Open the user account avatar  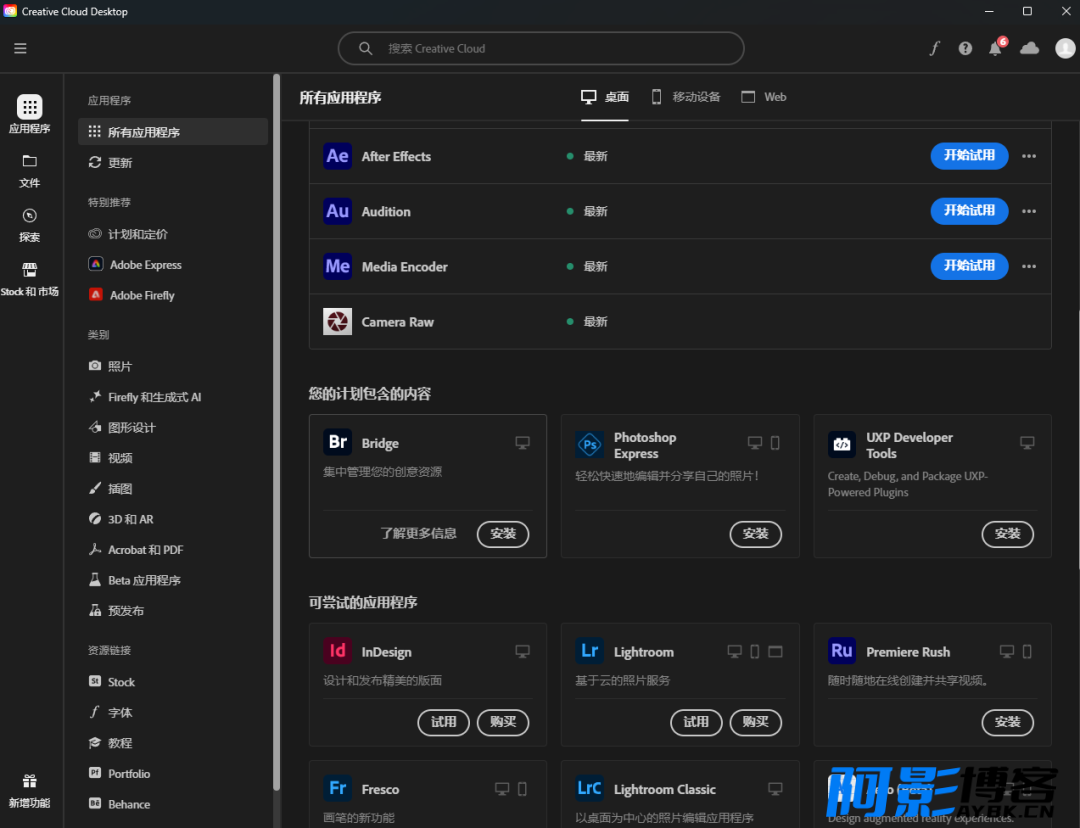point(1065,48)
